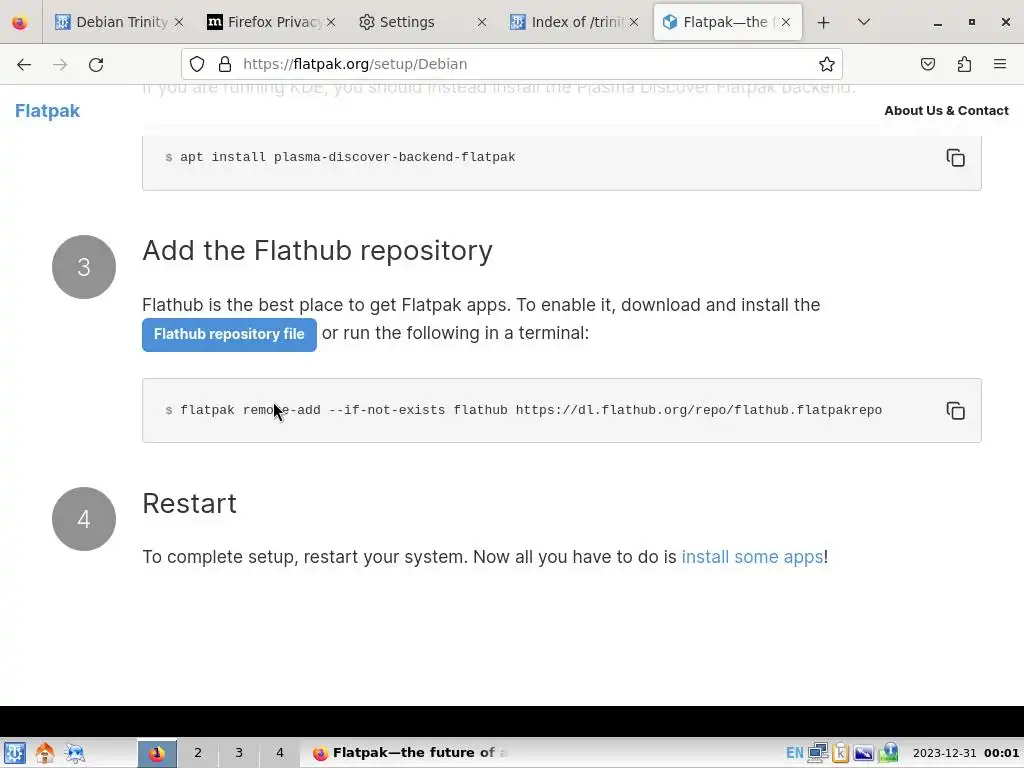Open the network monitor tray icon
1024x768 pixels.
[818, 753]
